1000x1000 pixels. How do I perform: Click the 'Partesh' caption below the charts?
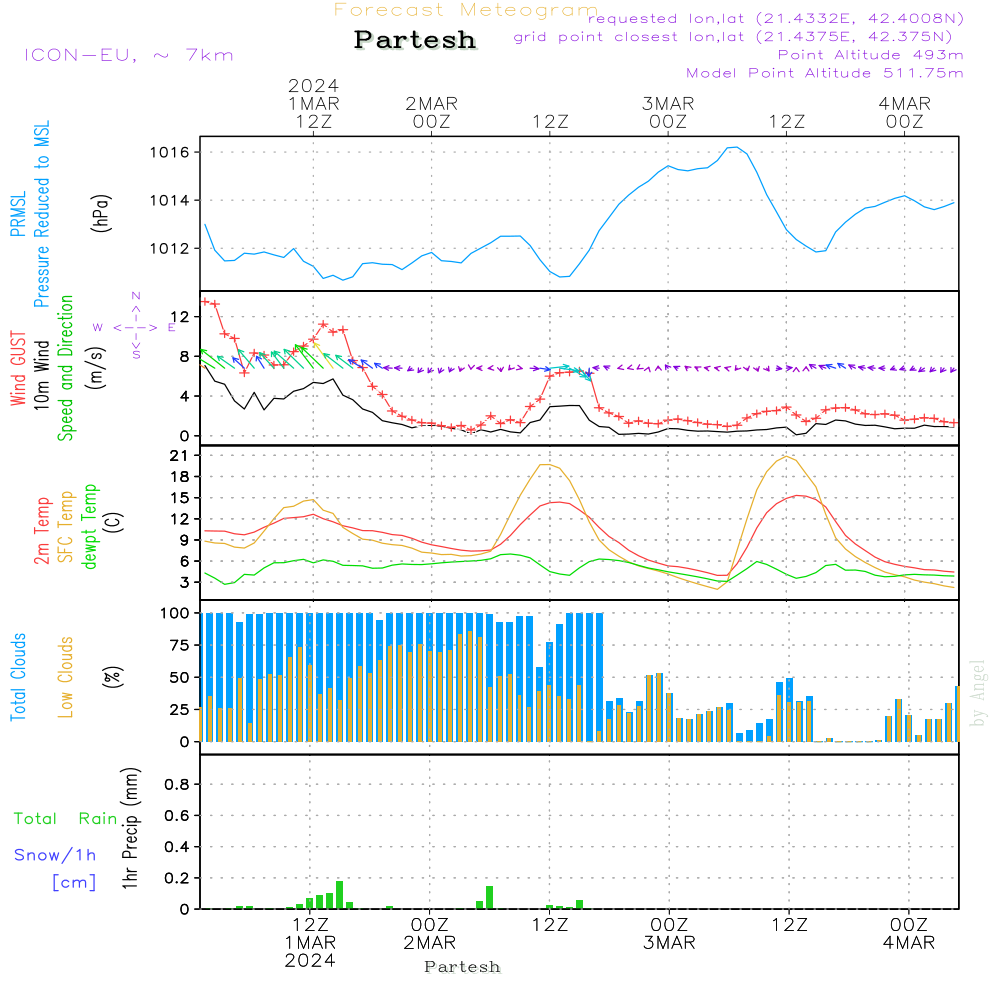(x=462, y=967)
